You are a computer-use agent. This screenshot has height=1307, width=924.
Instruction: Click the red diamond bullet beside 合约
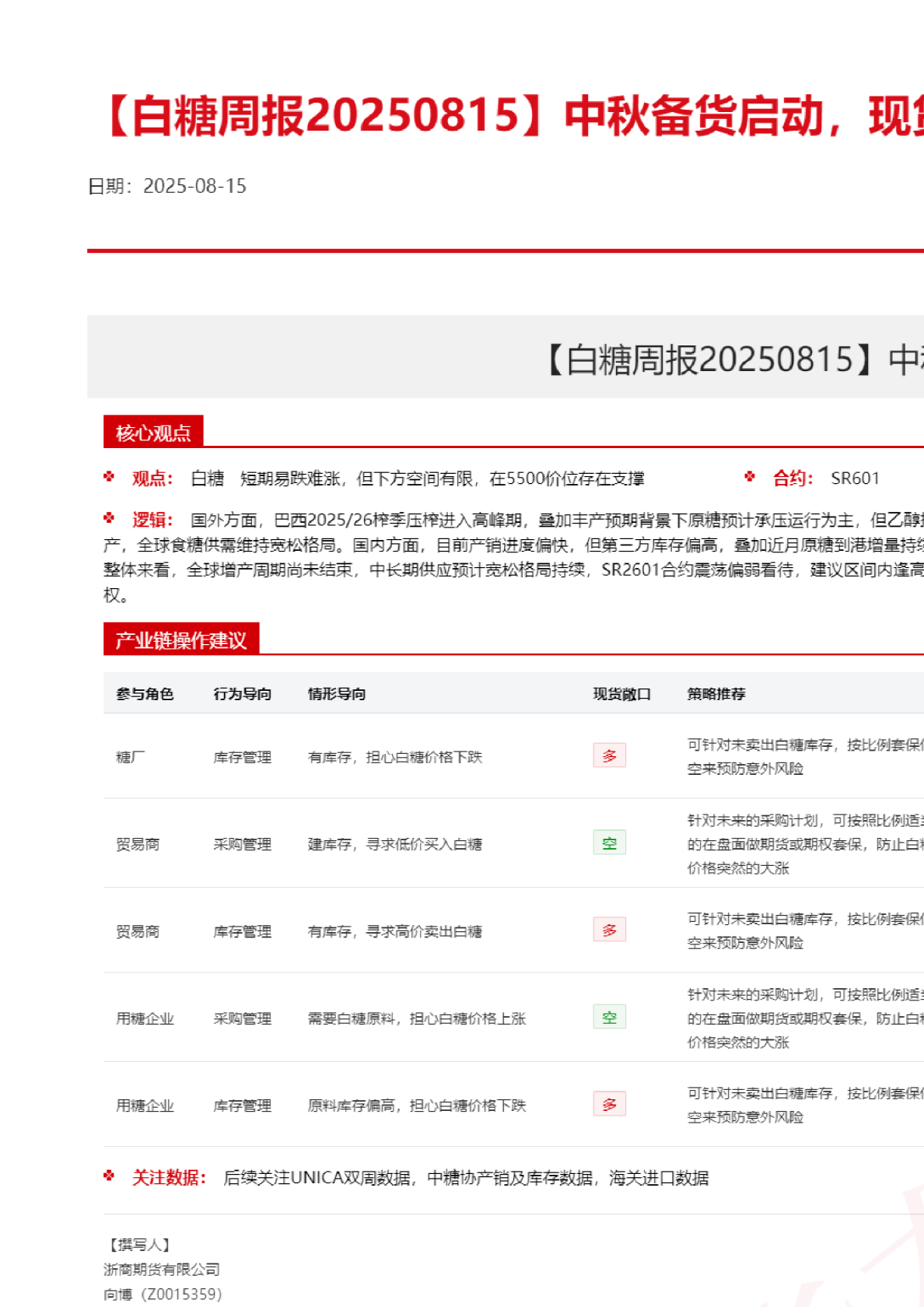point(750,477)
